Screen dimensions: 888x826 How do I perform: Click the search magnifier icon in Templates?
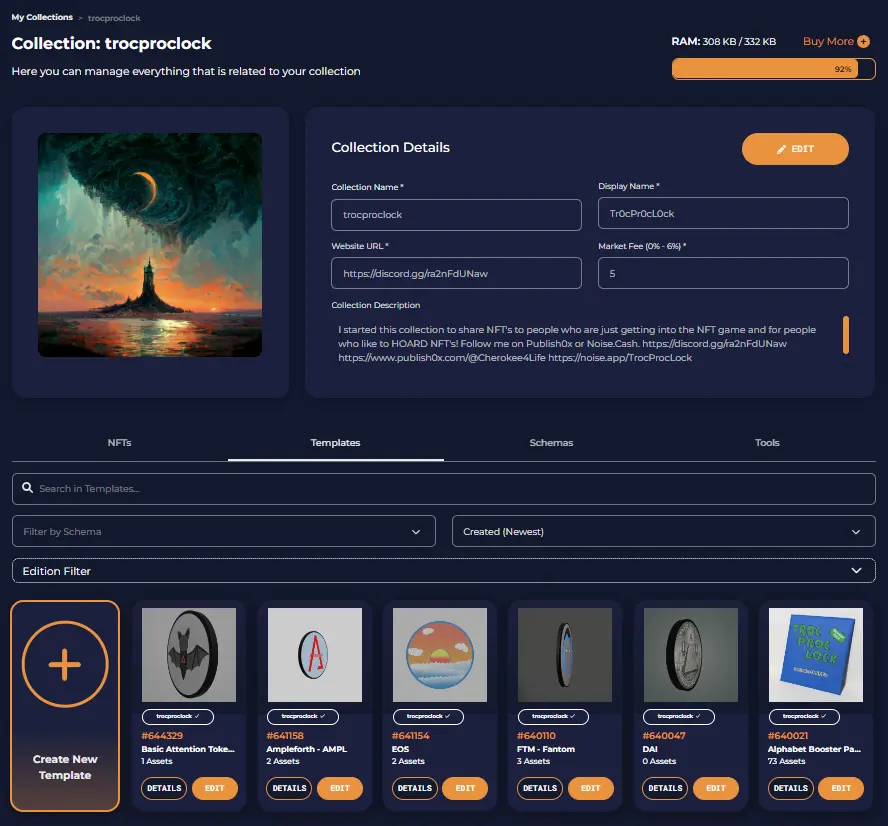(27, 487)
